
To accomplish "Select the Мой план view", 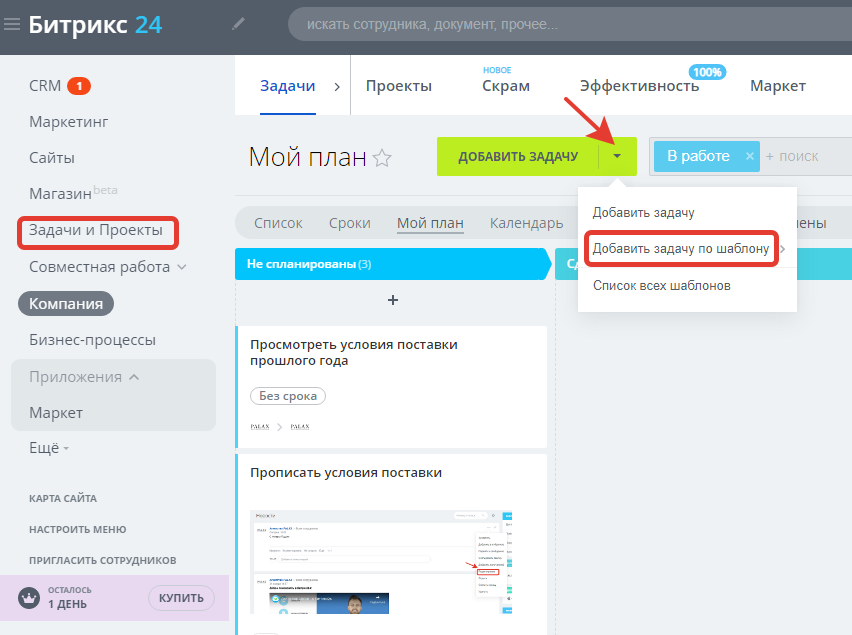I will tap(430, 223).
